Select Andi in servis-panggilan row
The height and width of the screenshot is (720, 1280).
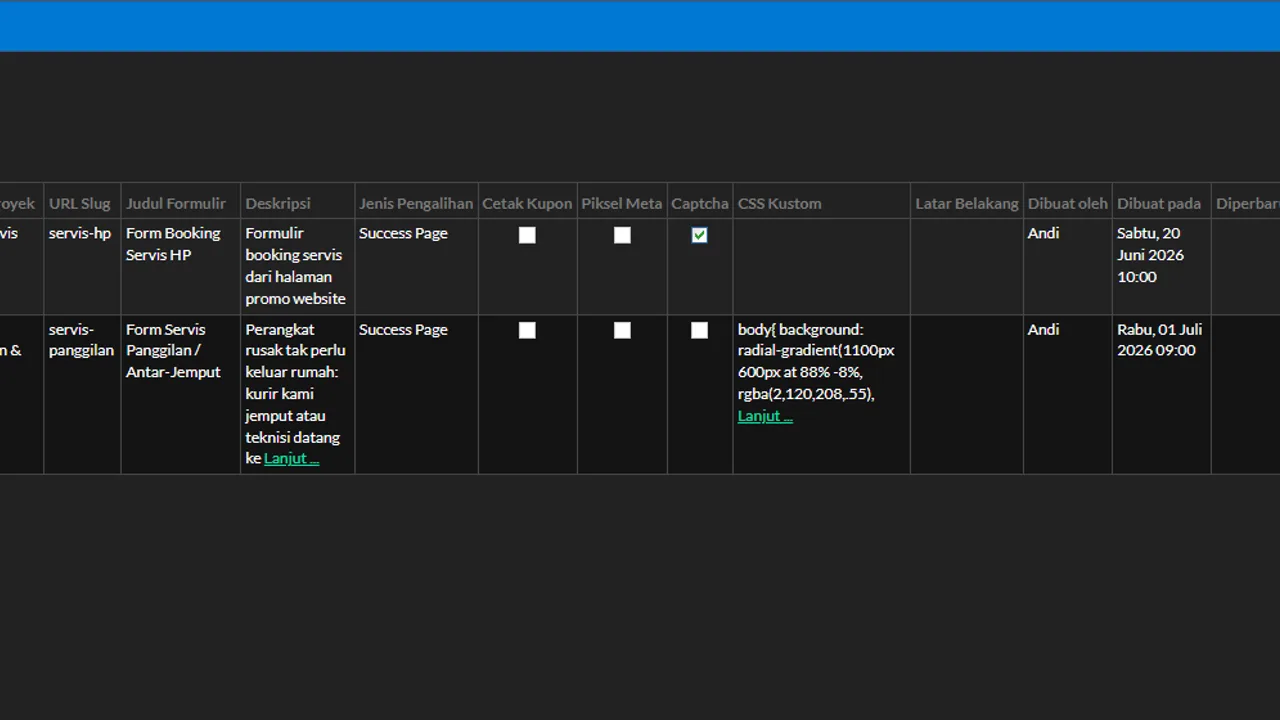coord(1043,329)
